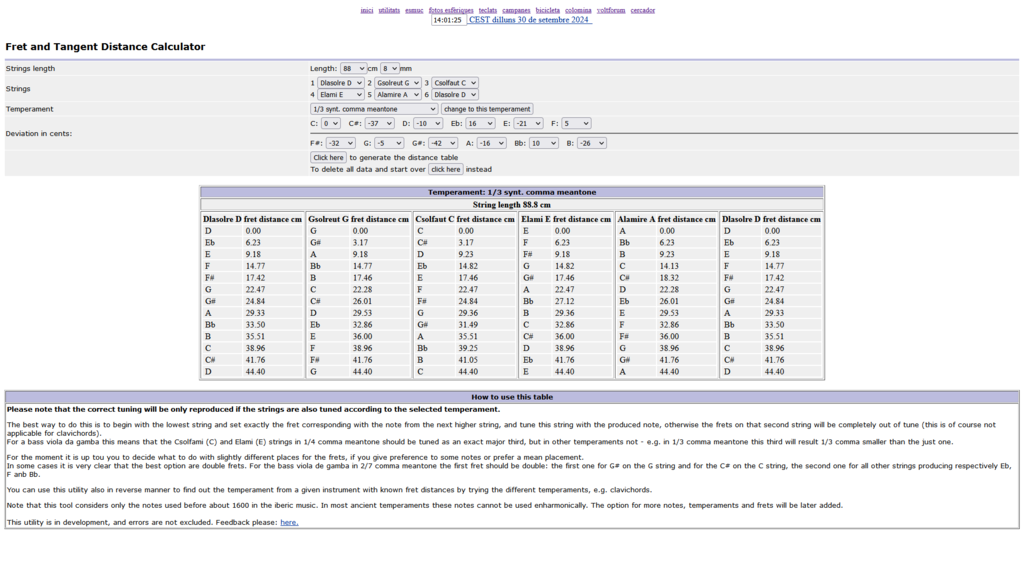Click the 'Strings length' label
Image resolution: width=1024 pixels, height=576 pixels.
coord(30,69)
